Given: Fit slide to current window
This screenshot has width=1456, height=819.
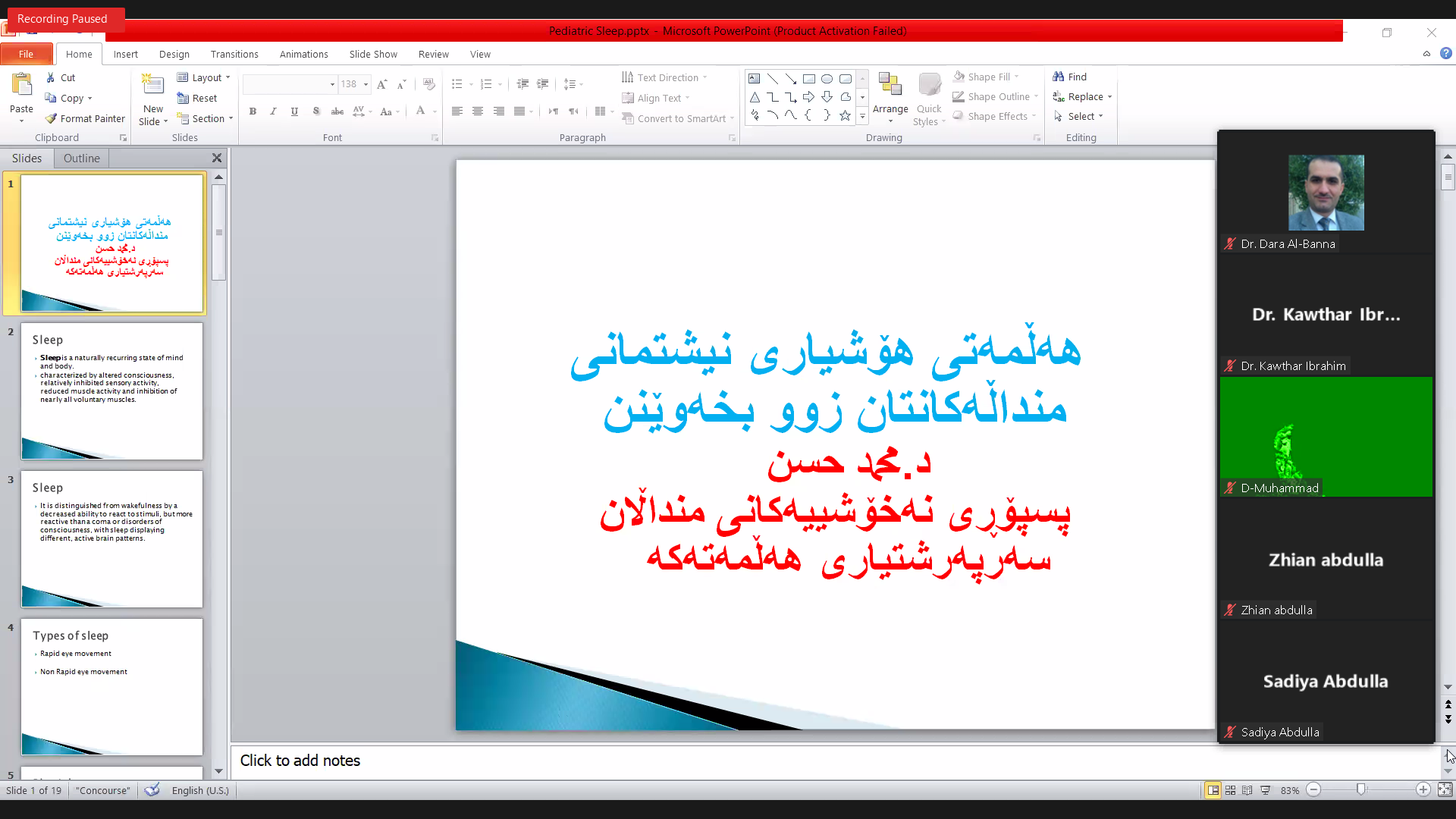Looking at the screenshot, I should 1445,790.
